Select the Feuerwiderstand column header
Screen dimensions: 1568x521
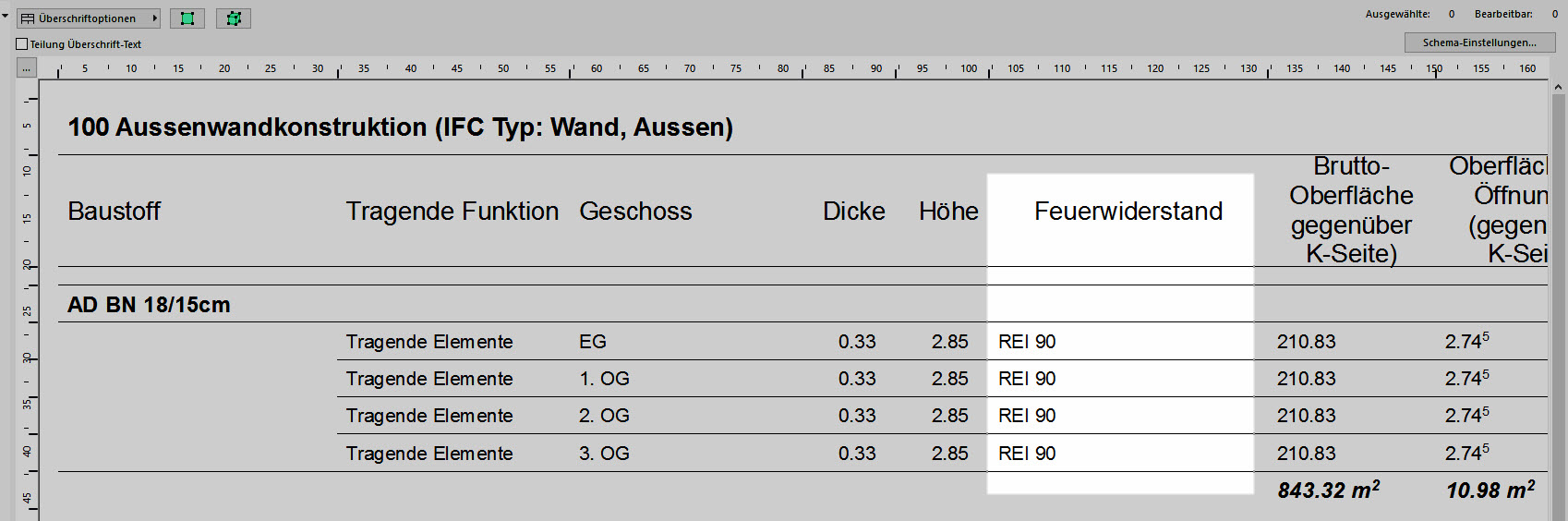tap(1128, 212)
